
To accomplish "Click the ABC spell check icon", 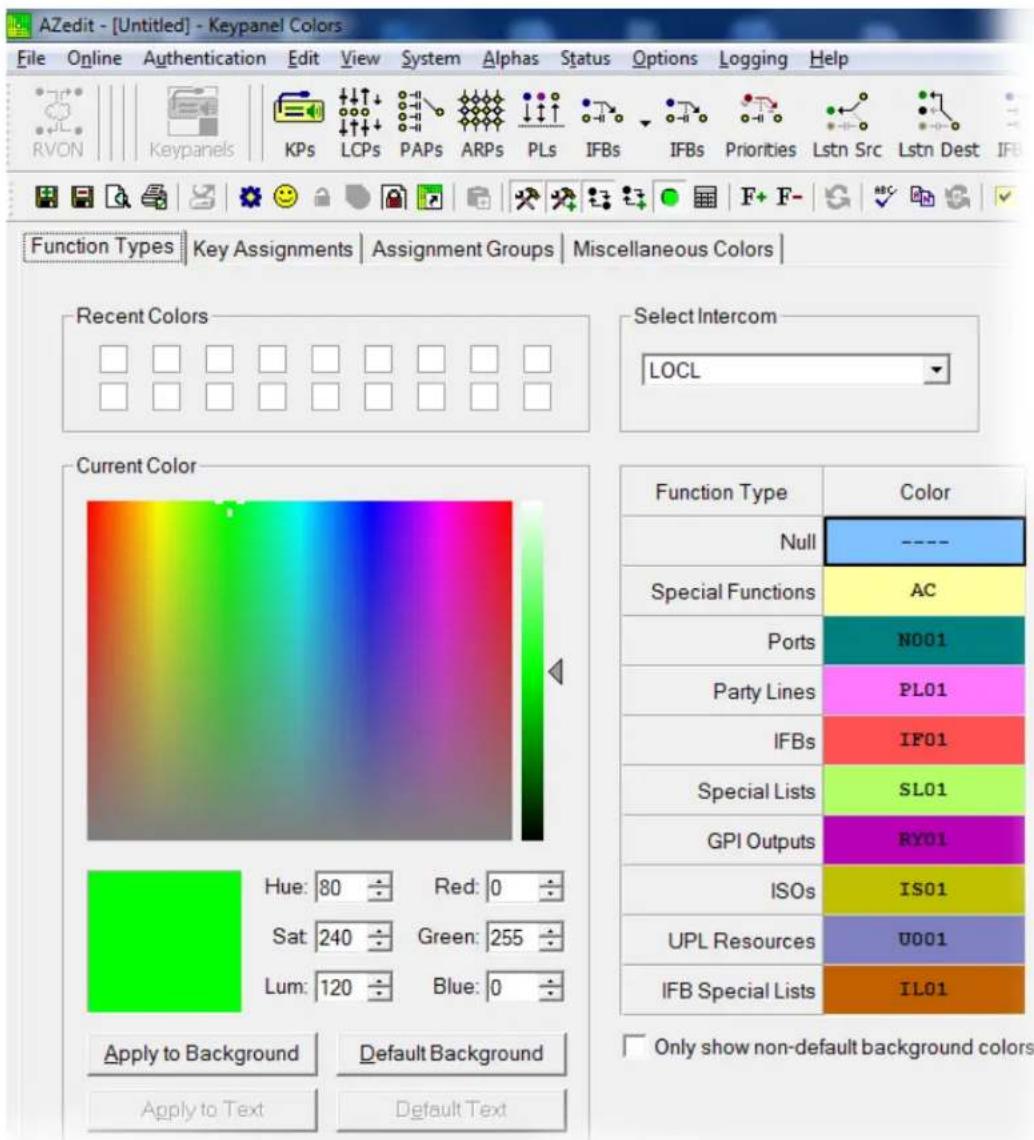I will (885, 197).
